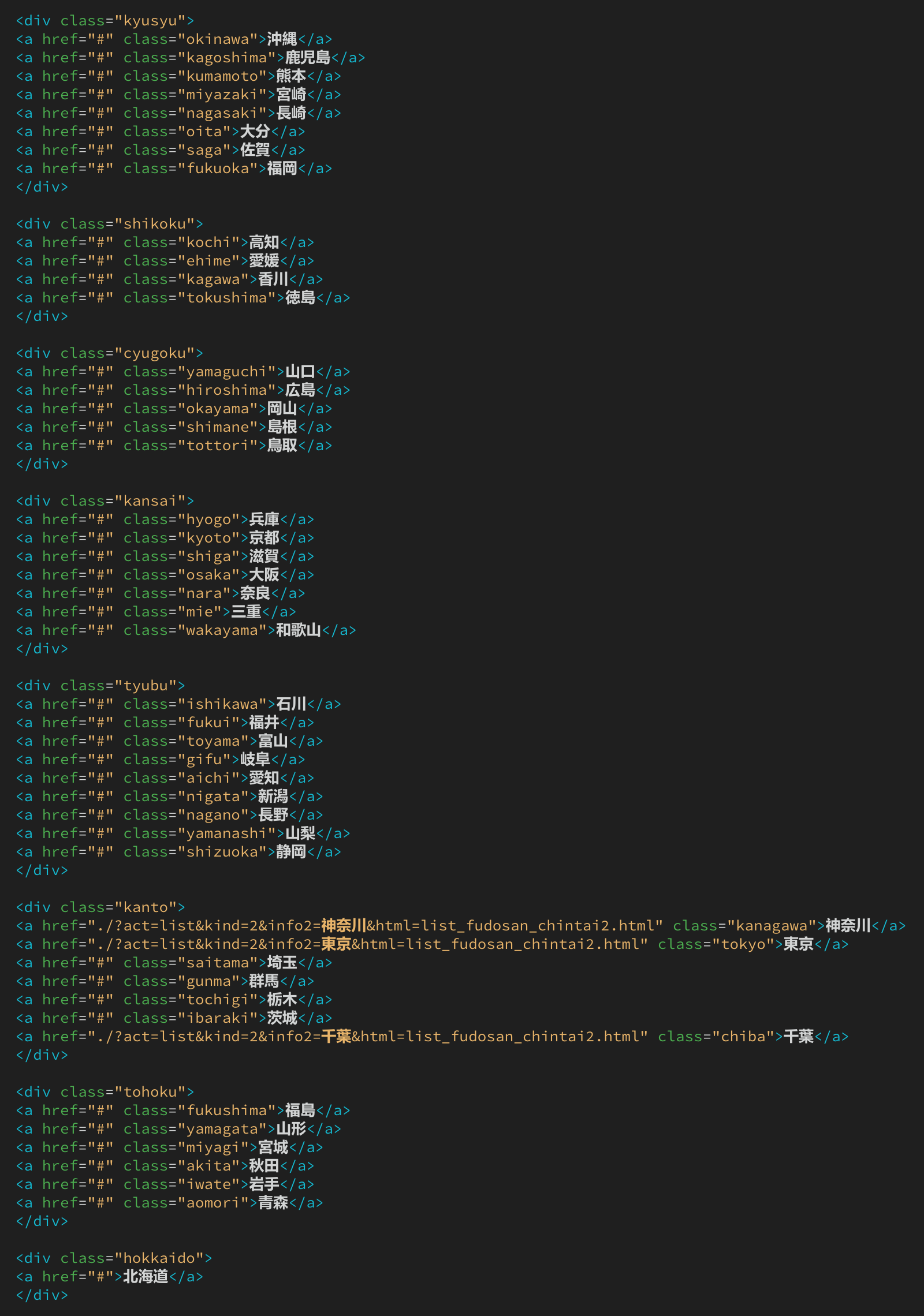Click the akita 秋田 line

click(x=165, y=1166)
